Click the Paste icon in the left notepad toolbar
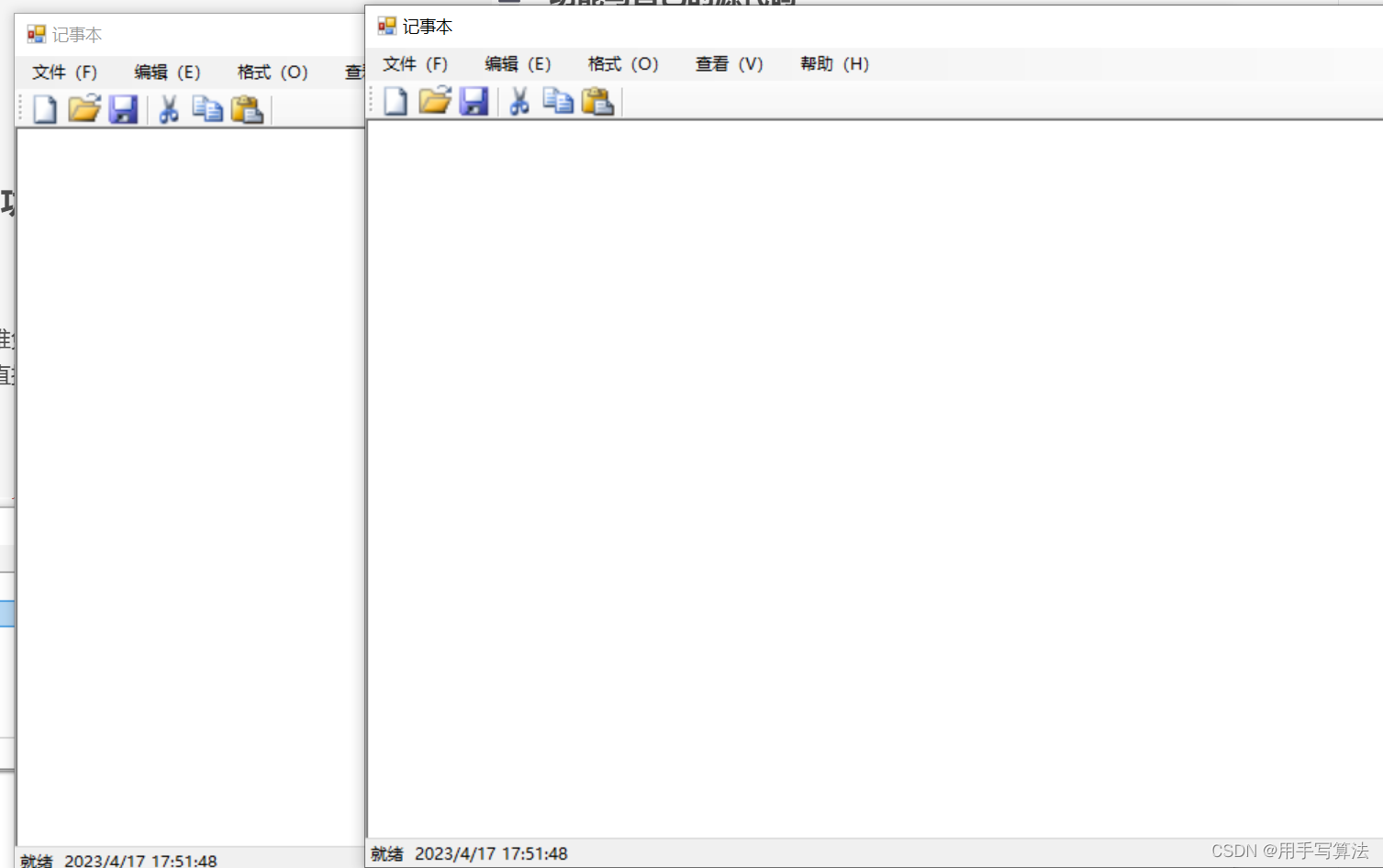 point(248,108)
